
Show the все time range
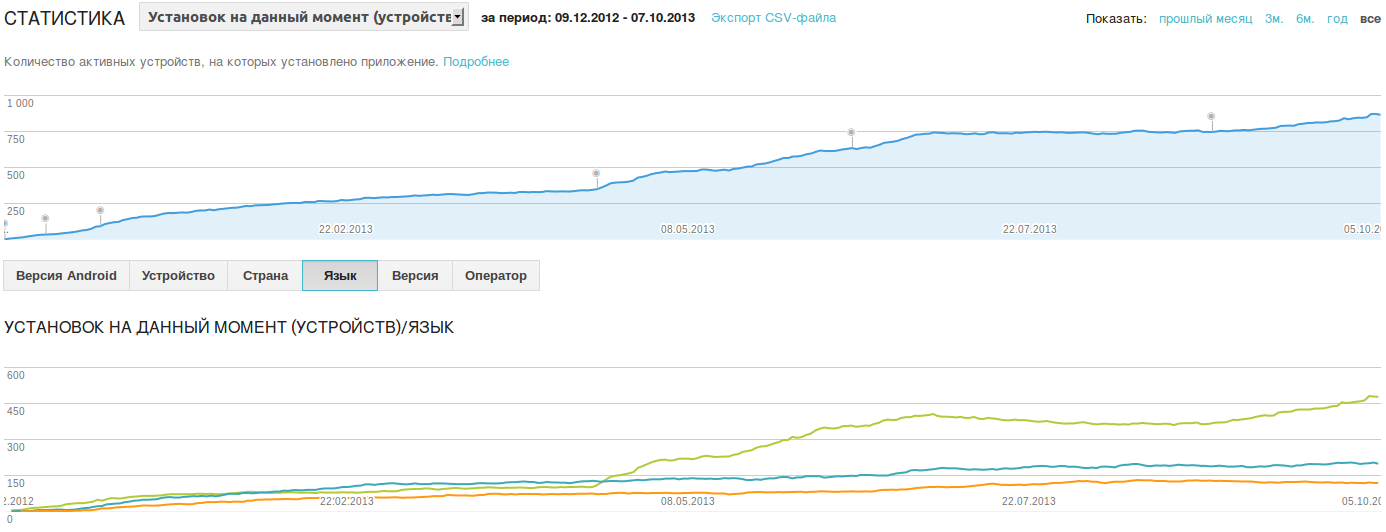1369,19
